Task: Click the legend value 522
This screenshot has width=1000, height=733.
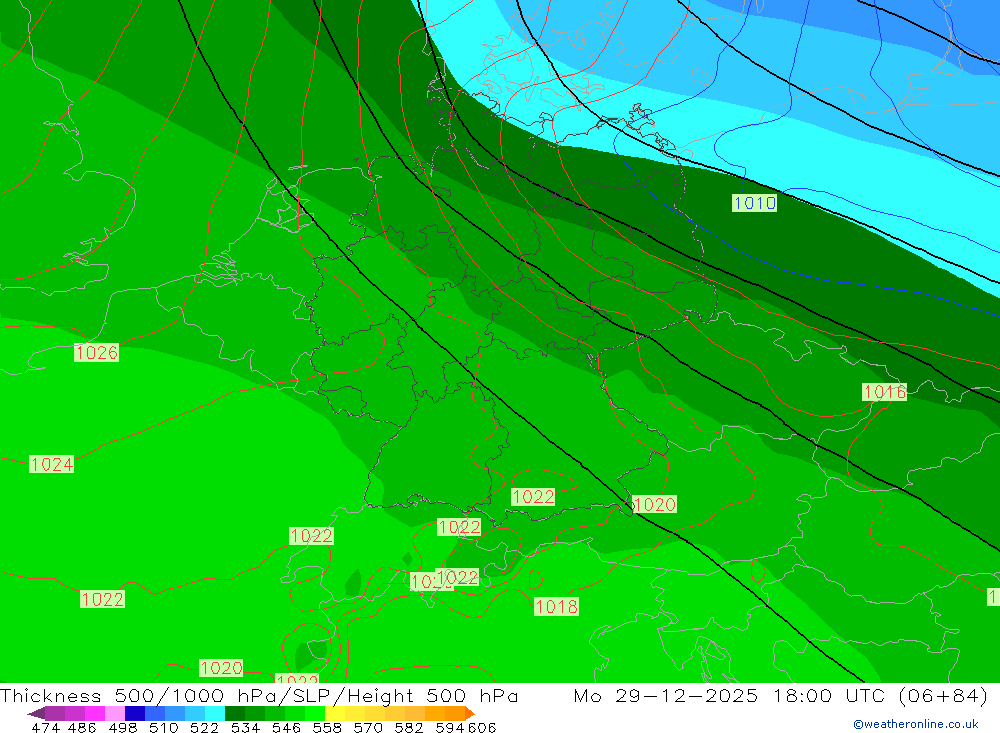Action: click(x=204, y=728)
